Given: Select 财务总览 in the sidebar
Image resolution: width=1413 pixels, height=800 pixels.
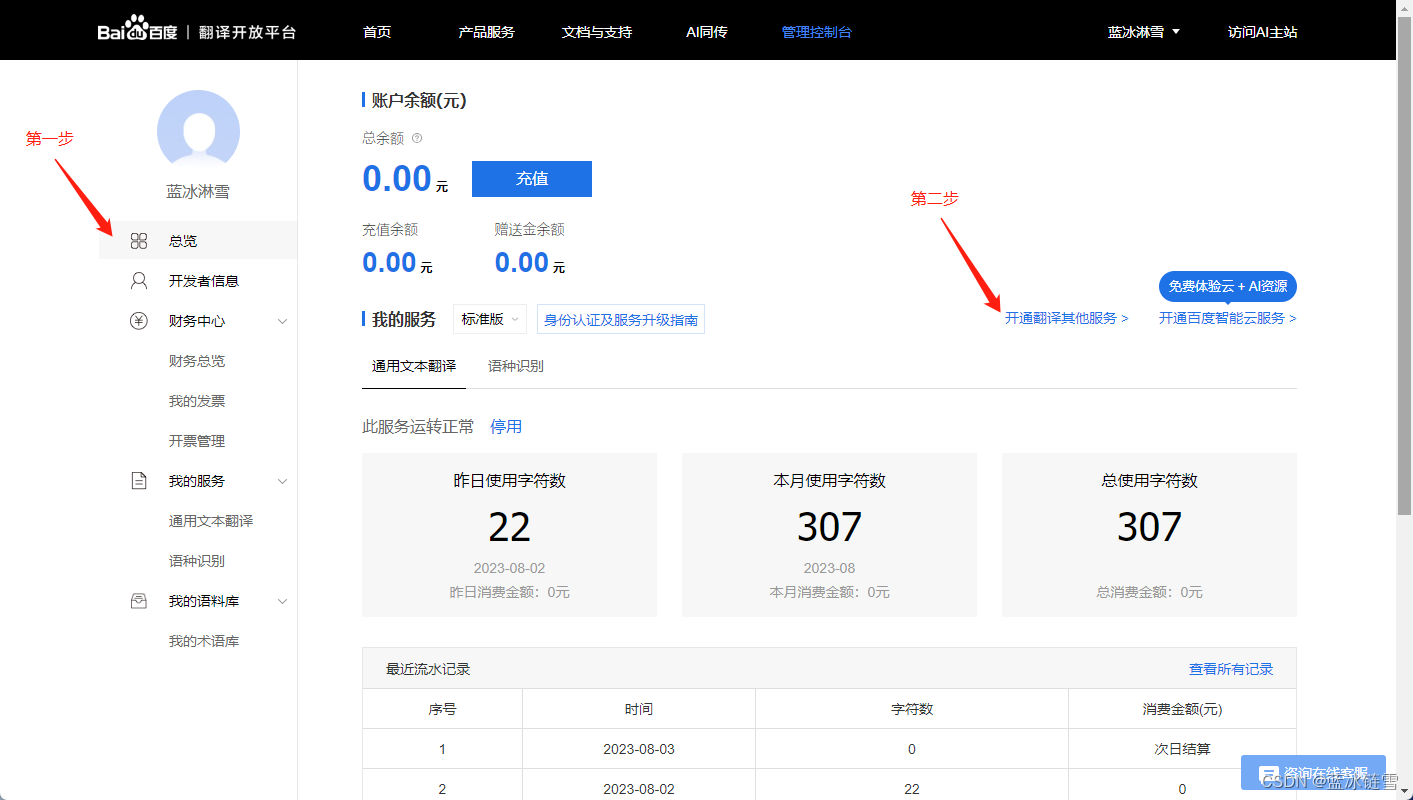Looking at the screenshot, I should tap(197, 361).
